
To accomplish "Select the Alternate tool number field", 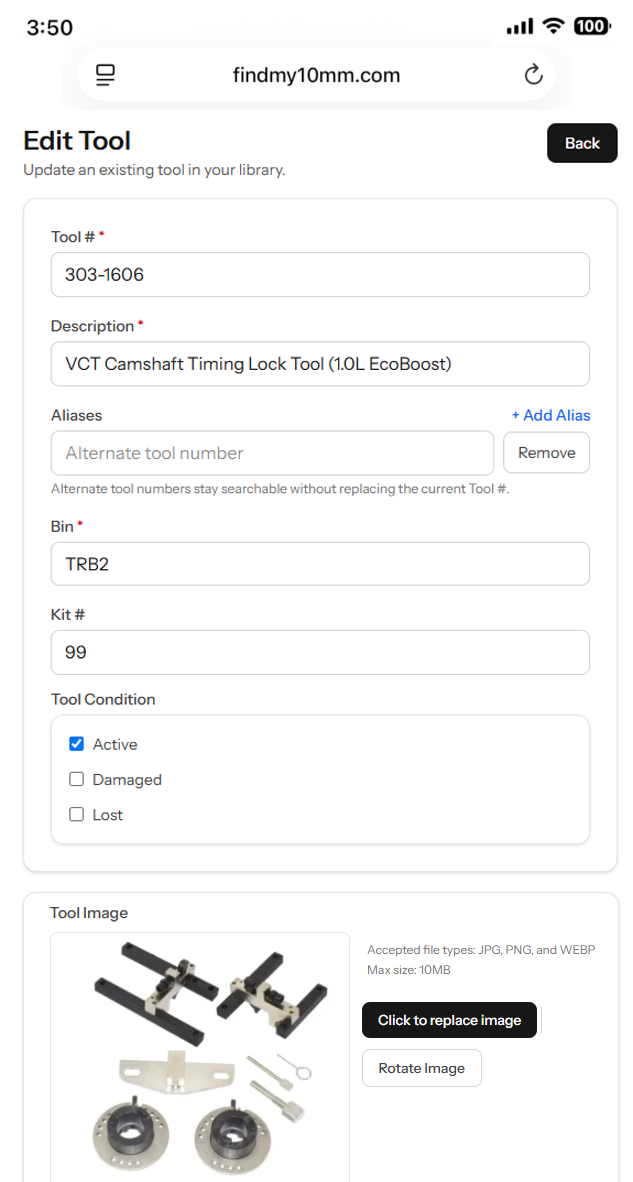I will pos(272,453).
